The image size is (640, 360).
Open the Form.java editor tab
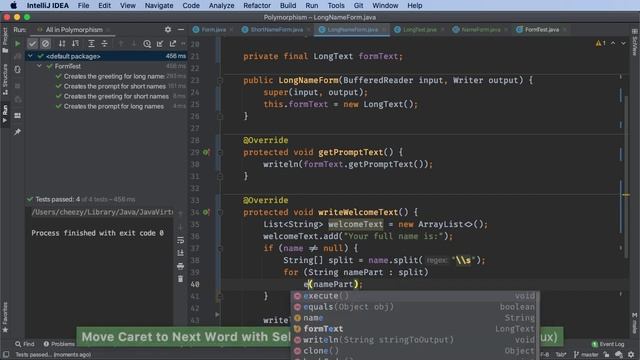click(x=213, y=29)
